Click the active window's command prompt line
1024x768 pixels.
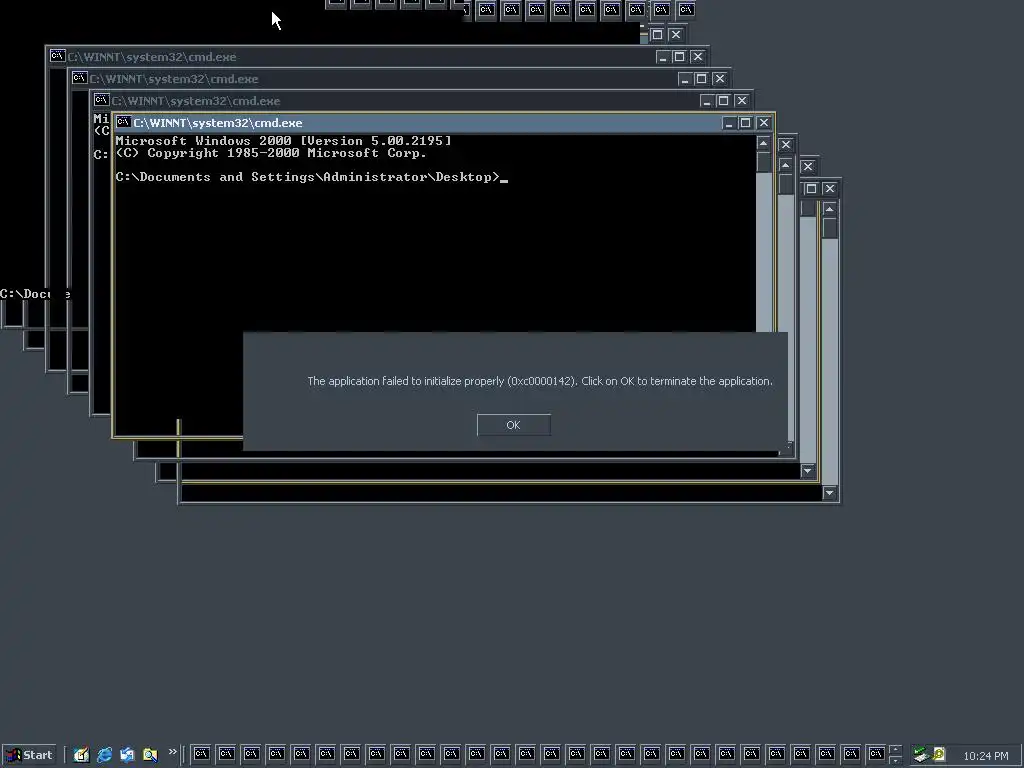[x=312, y=177]
